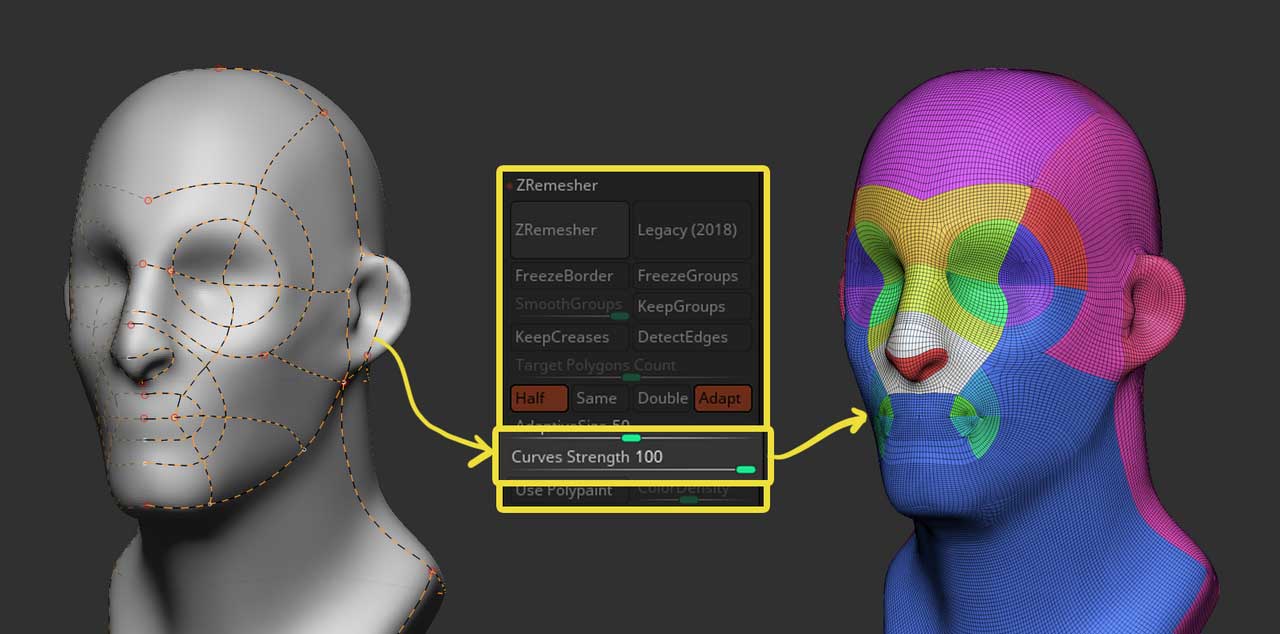The width and height of the screenshot is (1280, 634).
Task: Click the Legacy (2018) button
Action: [x=692, y=230]
